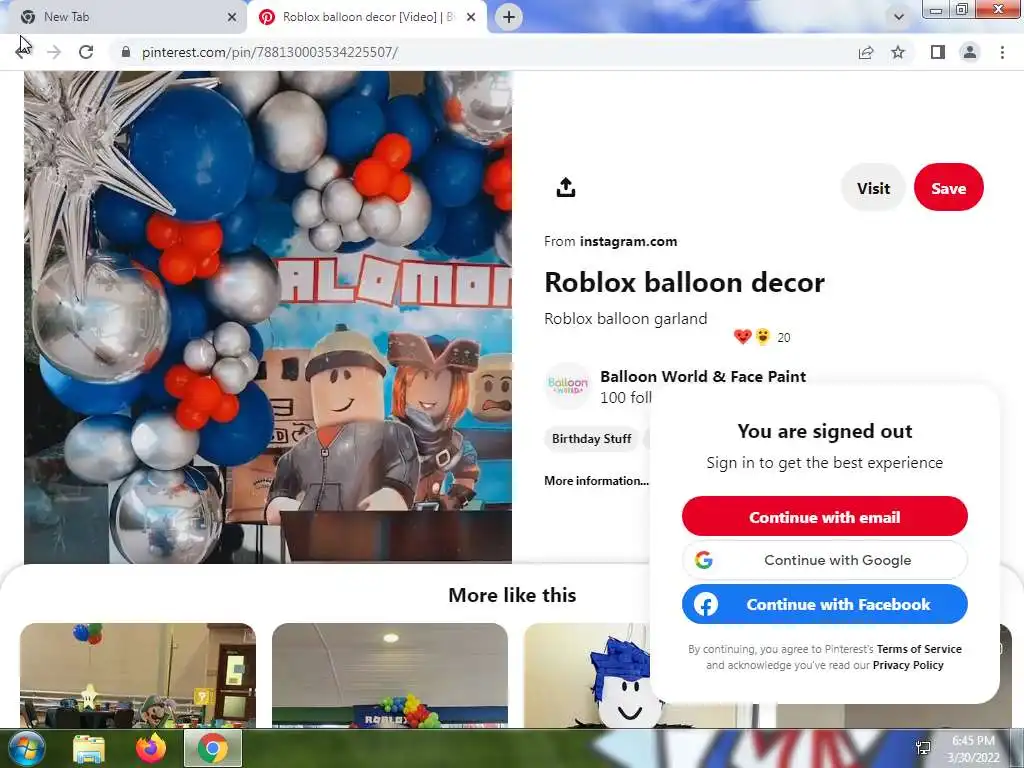The image size is (1024, 768).
Task: Click Continue with Facebook
Action: click(x=825, y=604)
